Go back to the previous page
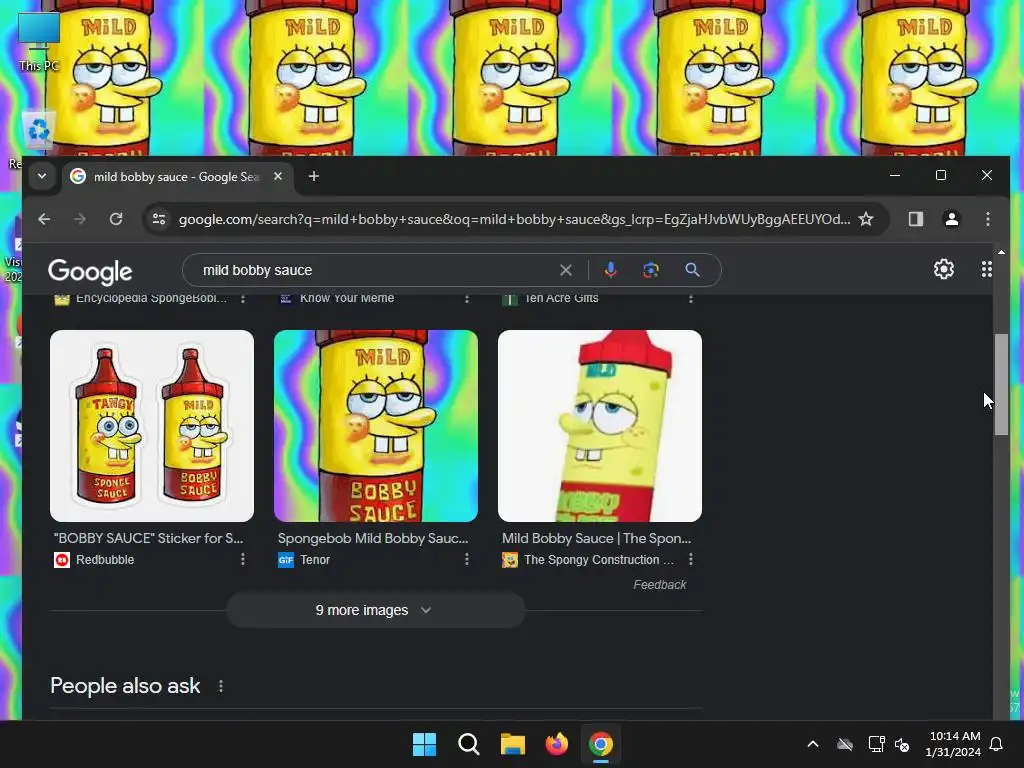Viewport: 1024px width, 768px height. 44,219
